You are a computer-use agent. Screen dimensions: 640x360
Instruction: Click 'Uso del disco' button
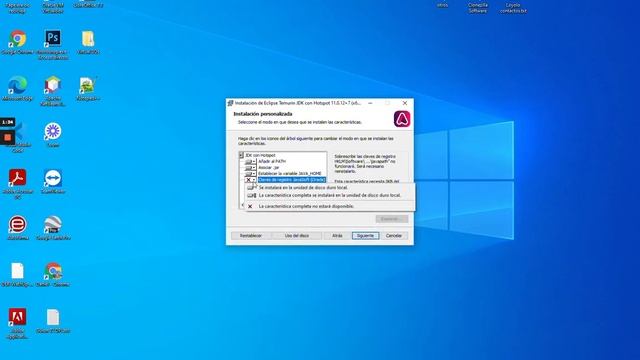(297, 236)
